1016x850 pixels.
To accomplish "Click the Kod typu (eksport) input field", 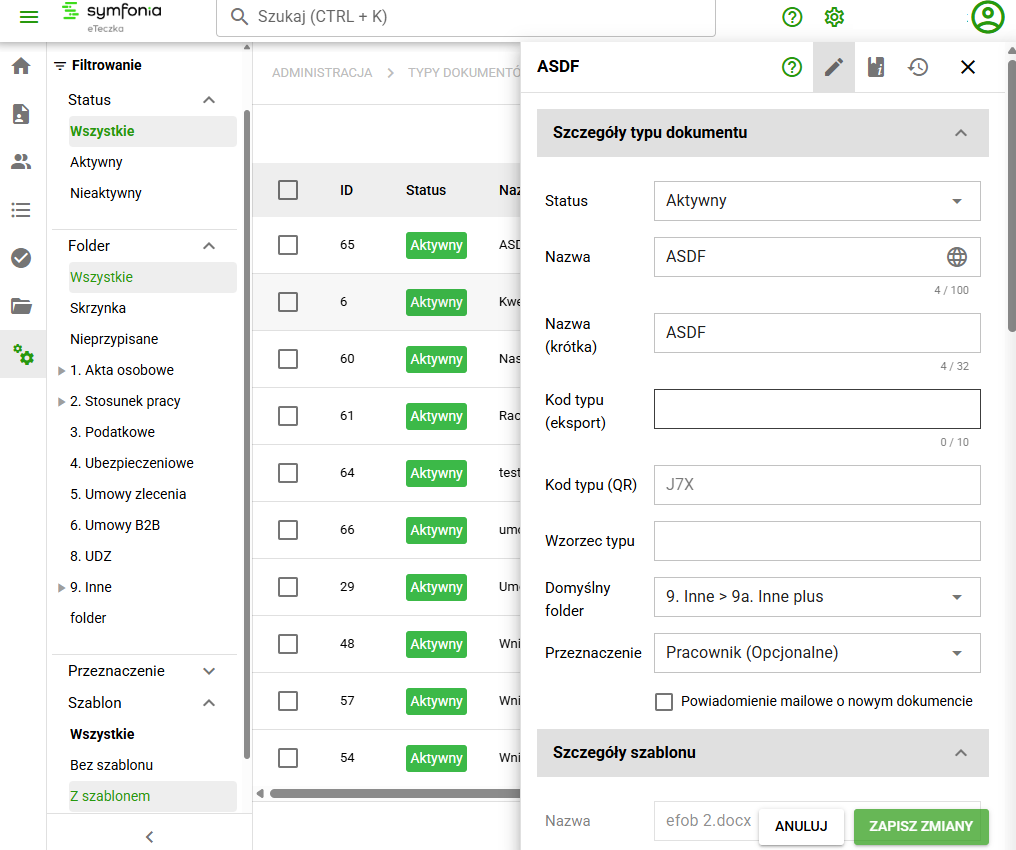I will [817, 409].
